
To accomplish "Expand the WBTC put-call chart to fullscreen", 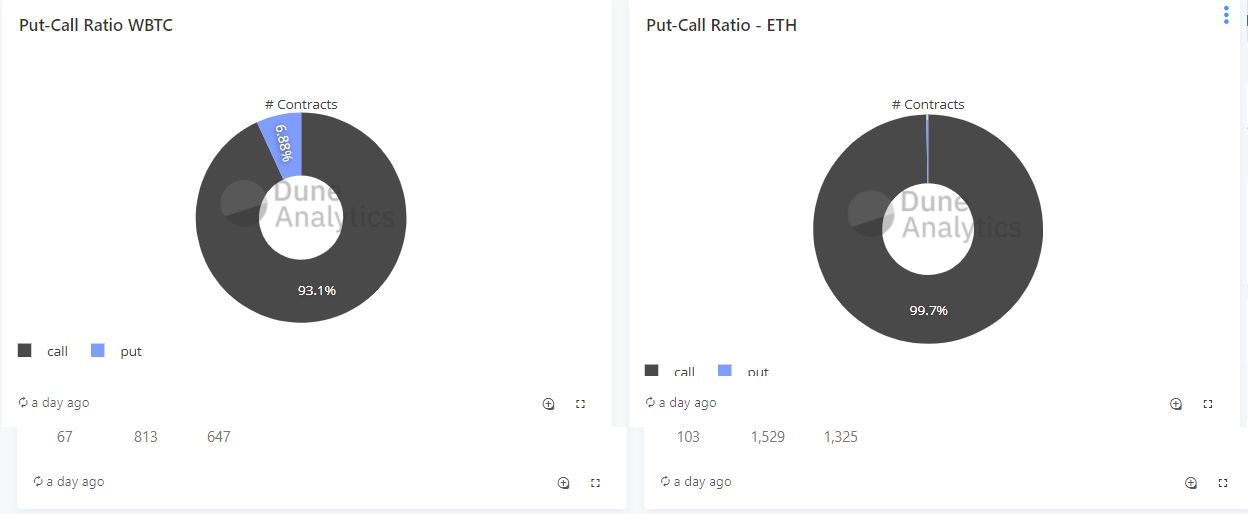I will tap(580, 404).
